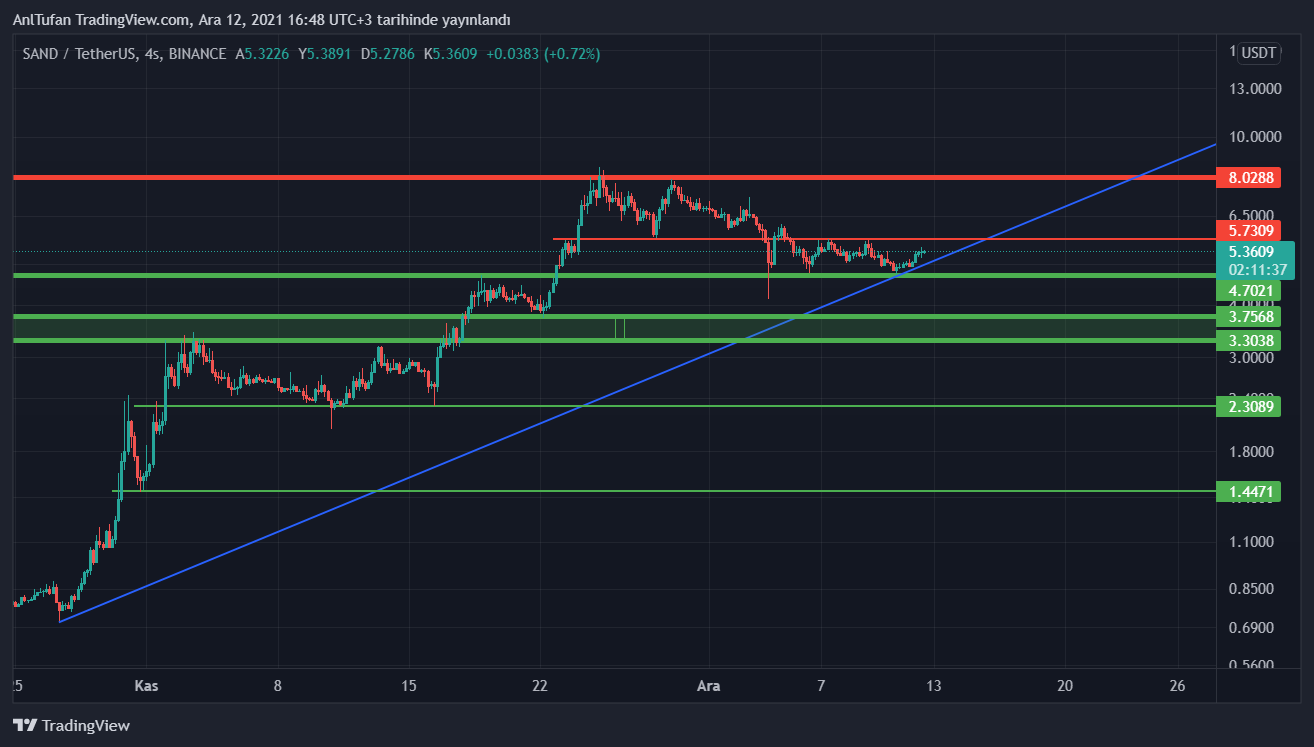Image resolution: width=1314 pixels, height=747 pixels.
Task: Click the green 2.3089 price label
Action: 1250,406
